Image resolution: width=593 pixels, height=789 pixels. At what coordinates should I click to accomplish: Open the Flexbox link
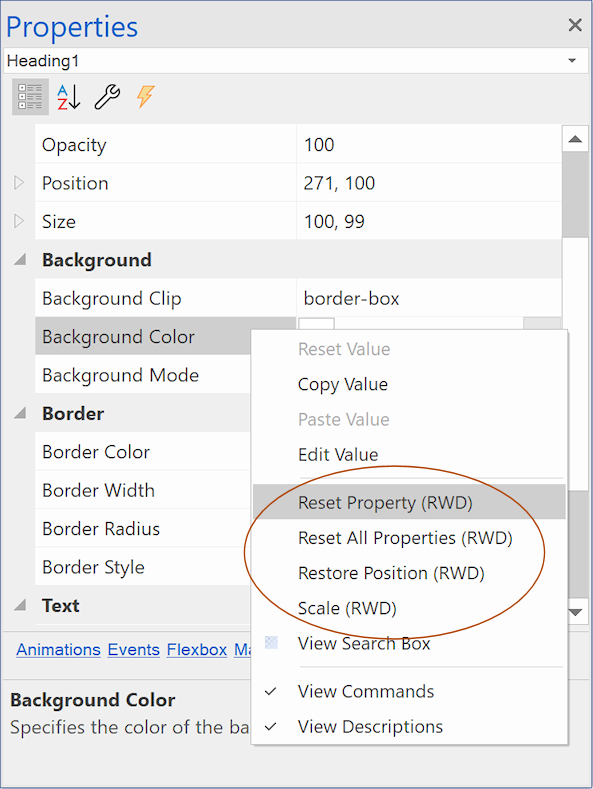pos(197,650)
